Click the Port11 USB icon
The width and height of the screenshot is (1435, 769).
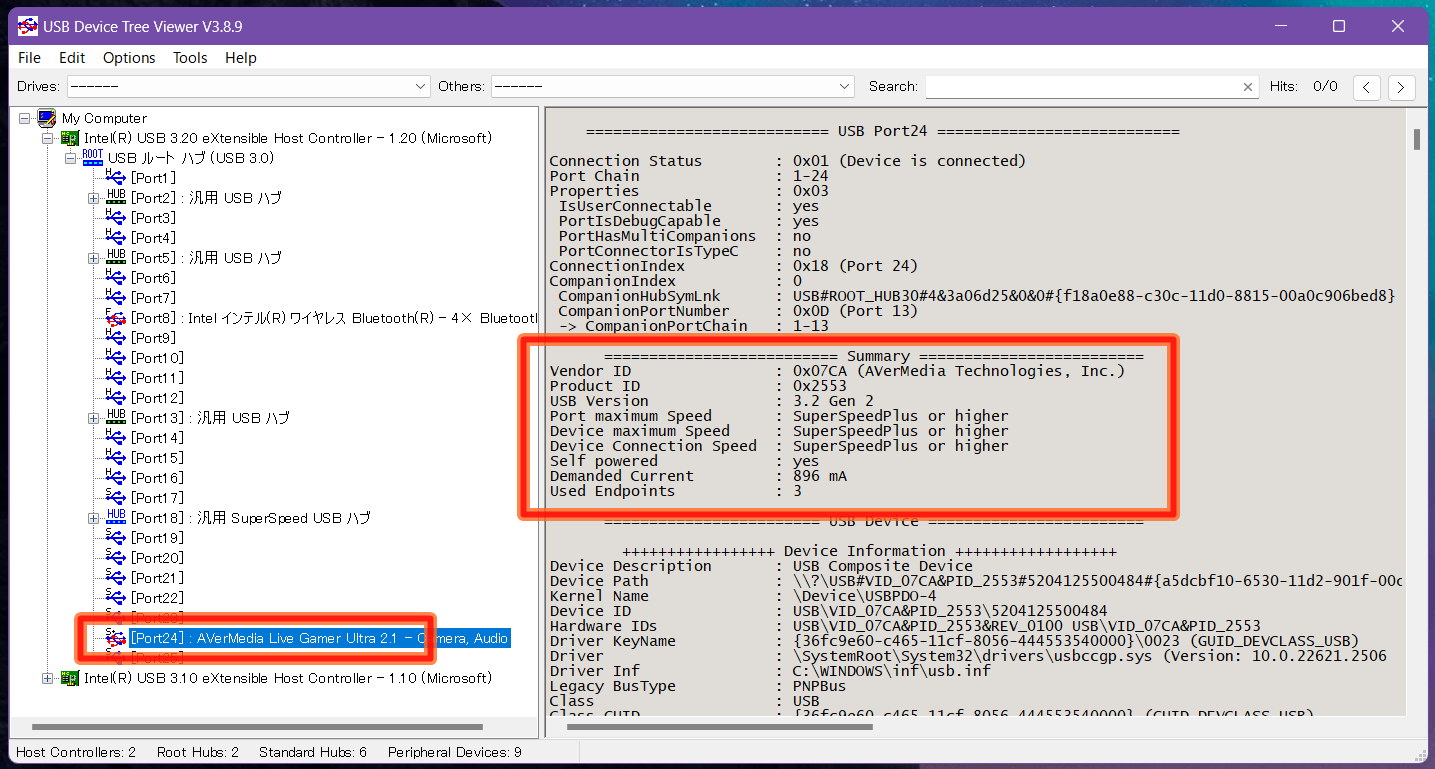coord(116,377)
